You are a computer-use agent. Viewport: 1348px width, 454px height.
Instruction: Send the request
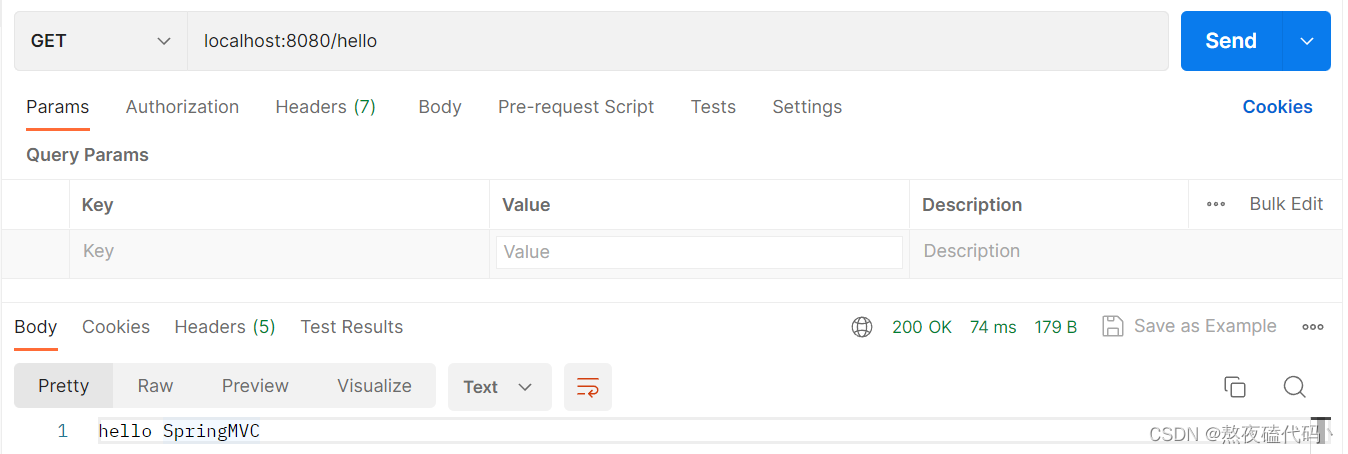pos(1231,41)
